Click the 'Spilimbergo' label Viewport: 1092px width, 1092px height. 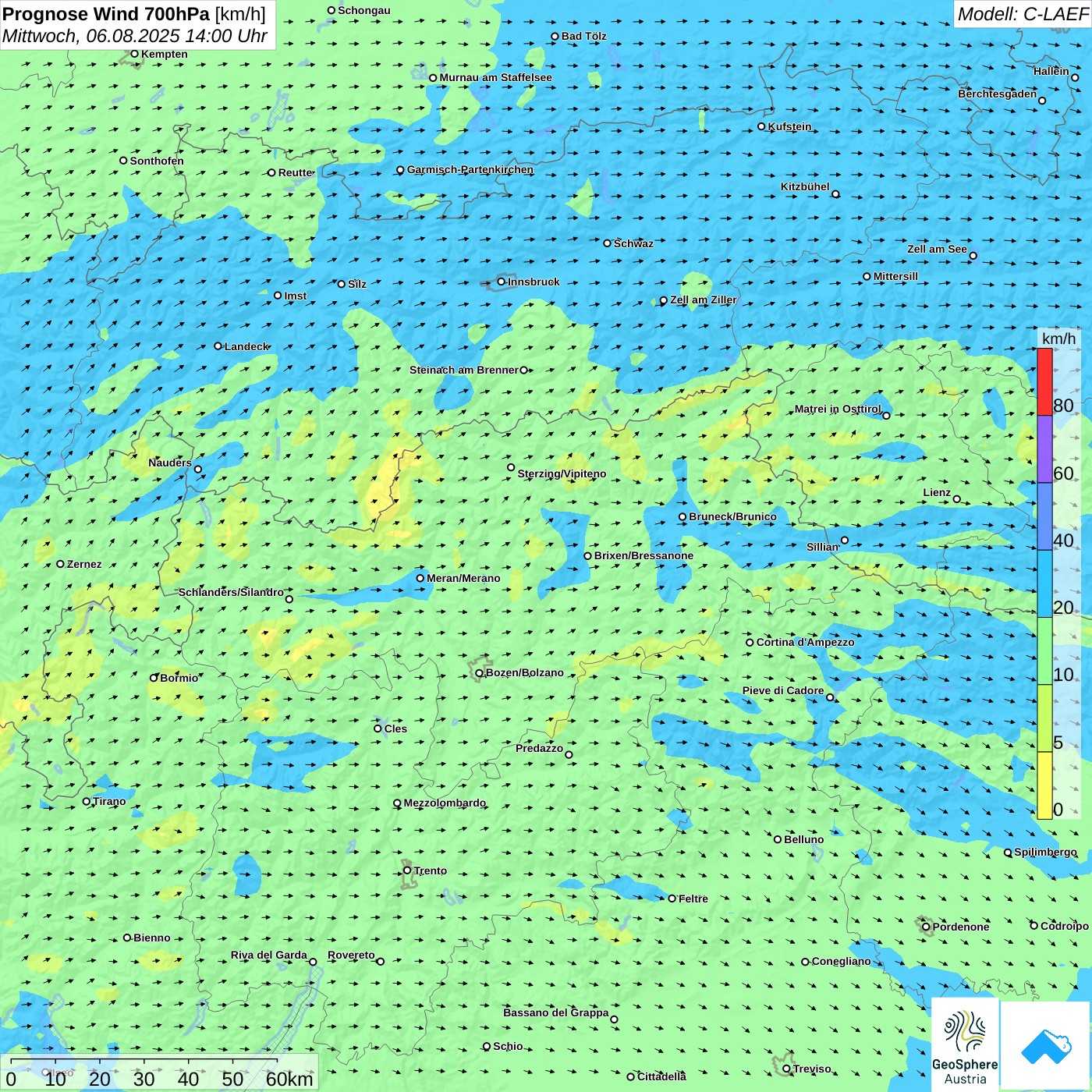tap(1045, 852)
